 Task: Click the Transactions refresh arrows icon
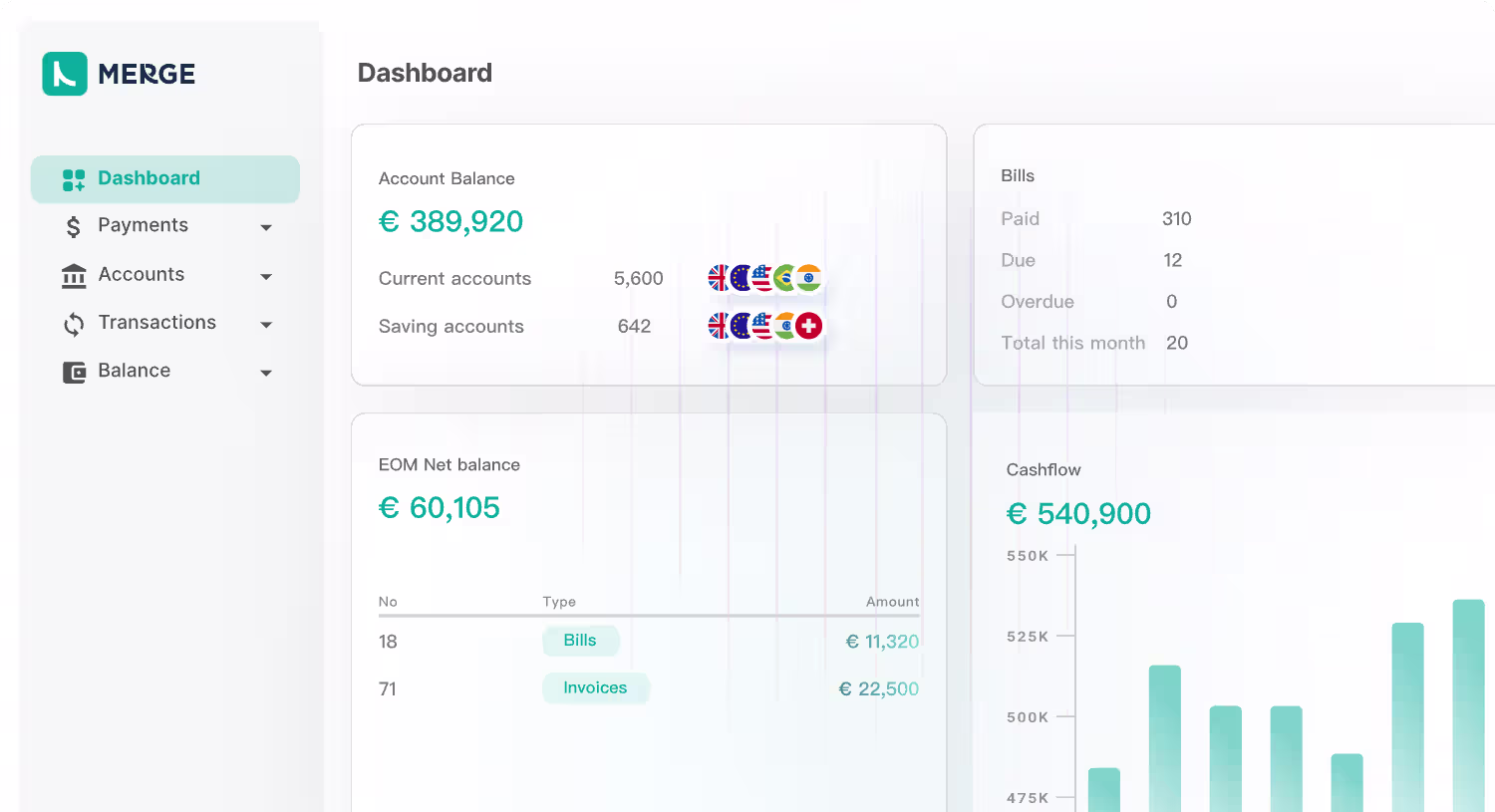click(74, 324)
